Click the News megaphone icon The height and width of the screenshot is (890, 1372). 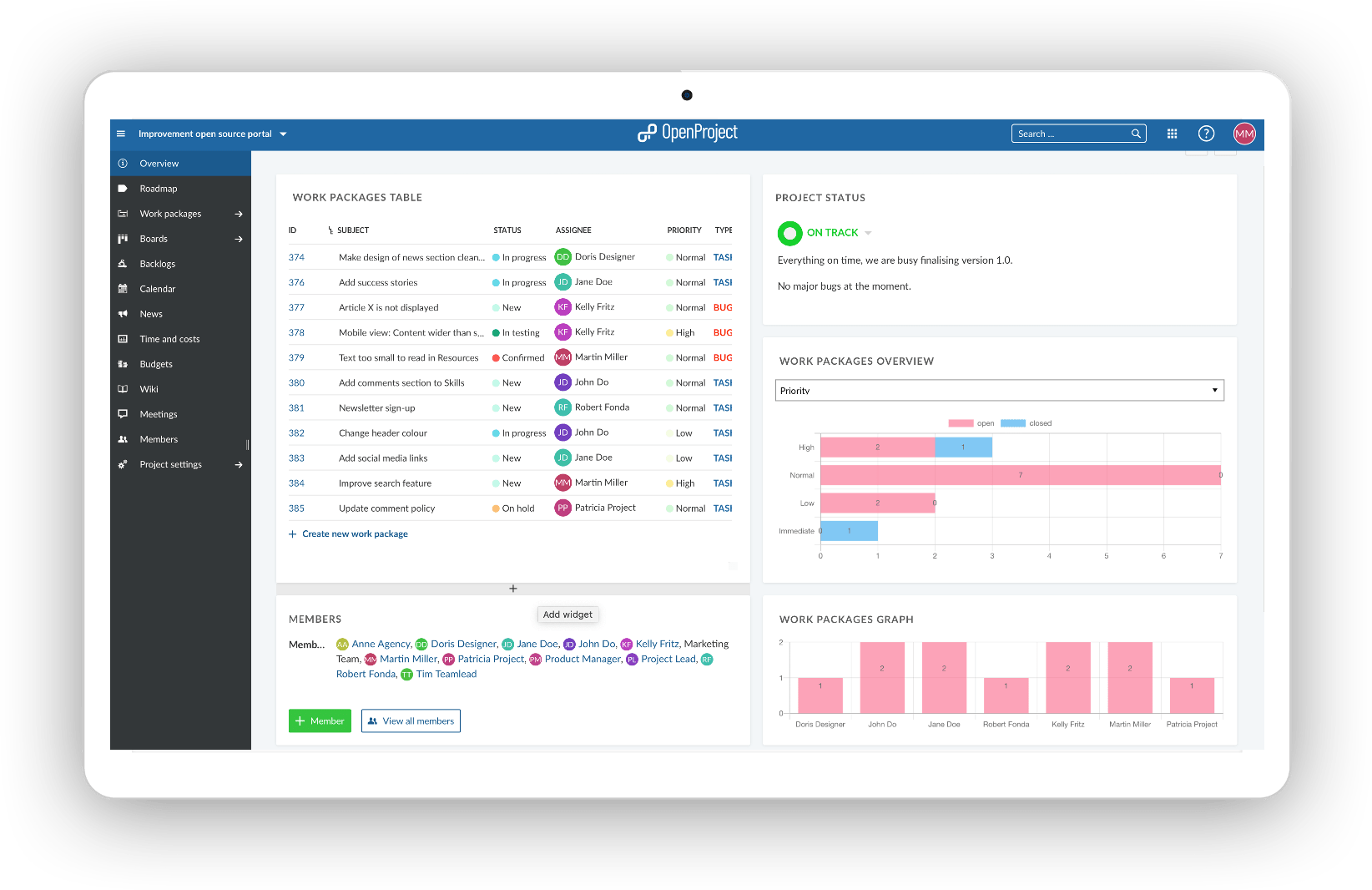(123, 314)
